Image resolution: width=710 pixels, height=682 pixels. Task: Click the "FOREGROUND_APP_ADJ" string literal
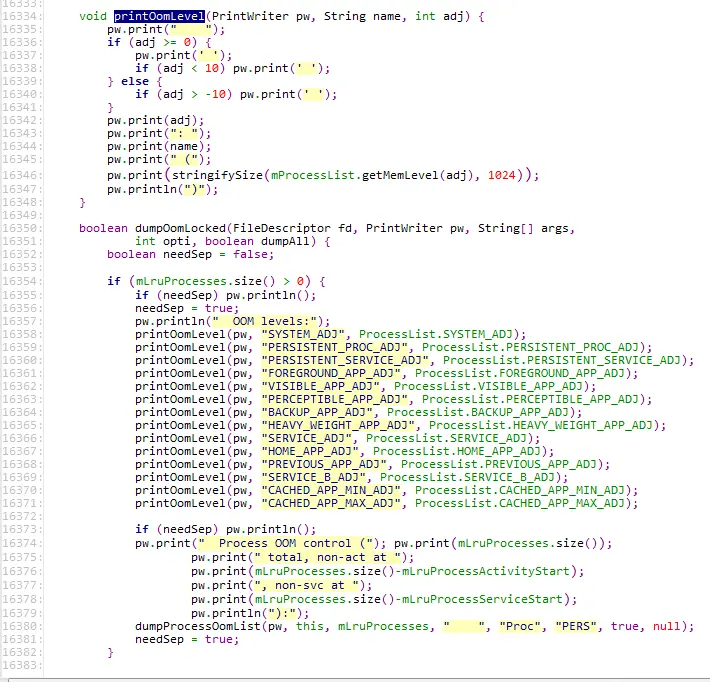click(331, 374)
